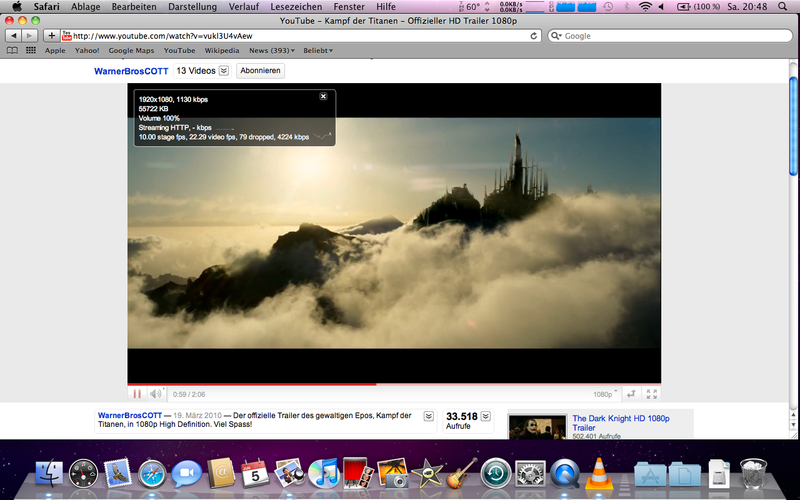800x500 pixels.
Task: Open Top Sites grid icon
Action: pos(31,51)
